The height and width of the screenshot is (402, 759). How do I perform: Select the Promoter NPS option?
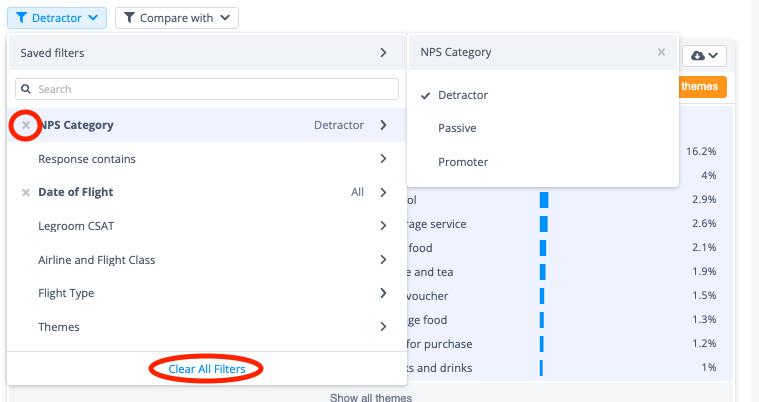tap(543, 162)
